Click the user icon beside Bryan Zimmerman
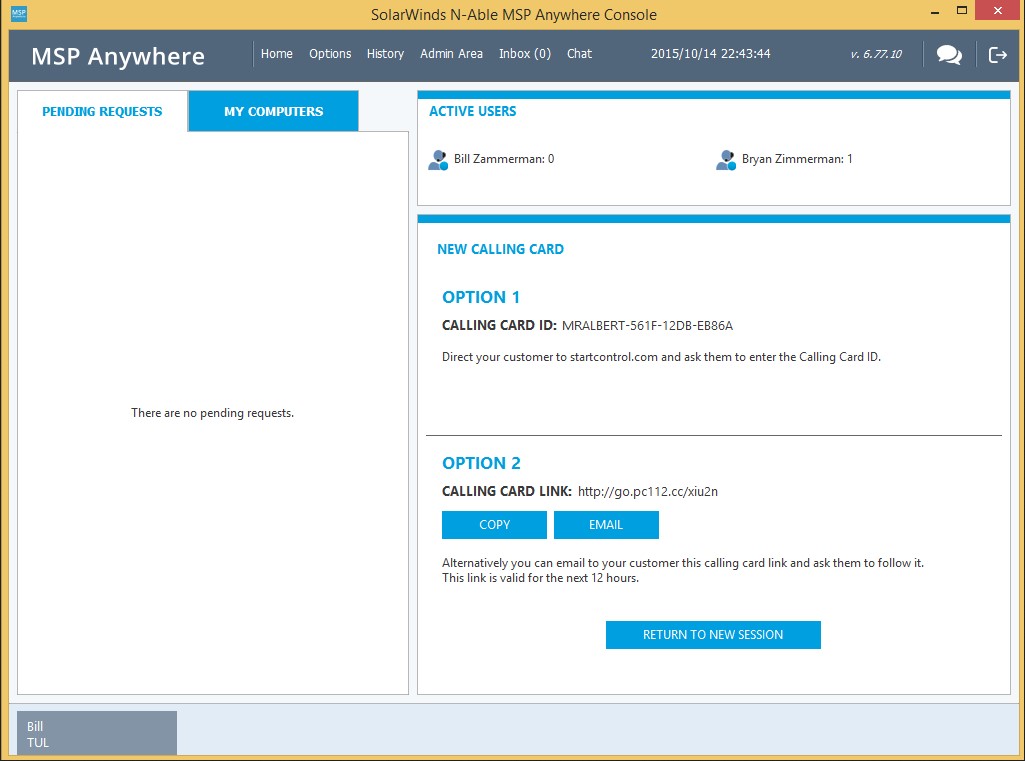Screen dimensions: 1025x761 tap(725, 159)
